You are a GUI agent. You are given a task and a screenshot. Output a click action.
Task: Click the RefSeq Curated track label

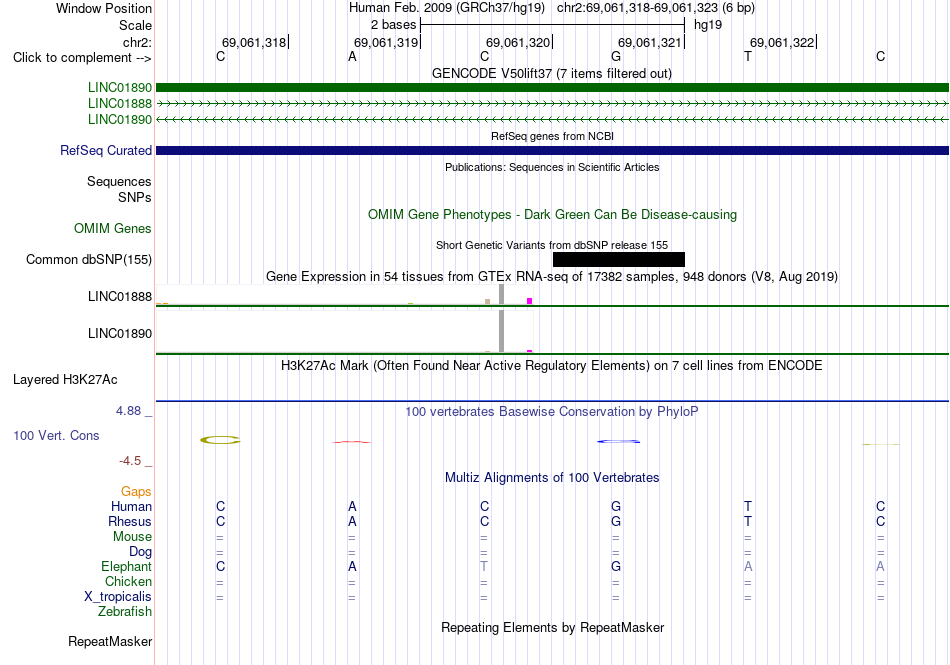[106, 150]
